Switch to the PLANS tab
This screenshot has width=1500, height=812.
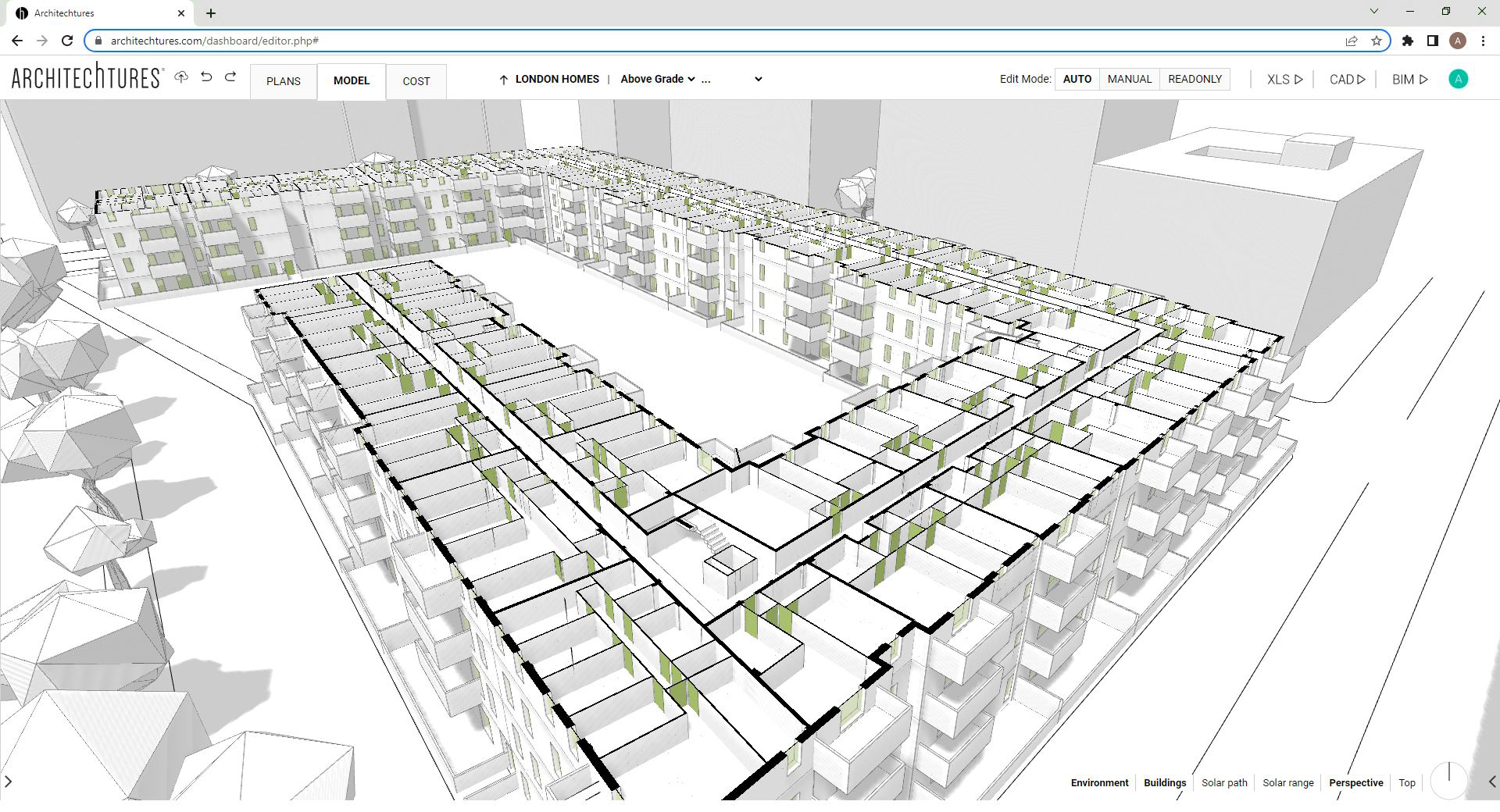[284, 81]
